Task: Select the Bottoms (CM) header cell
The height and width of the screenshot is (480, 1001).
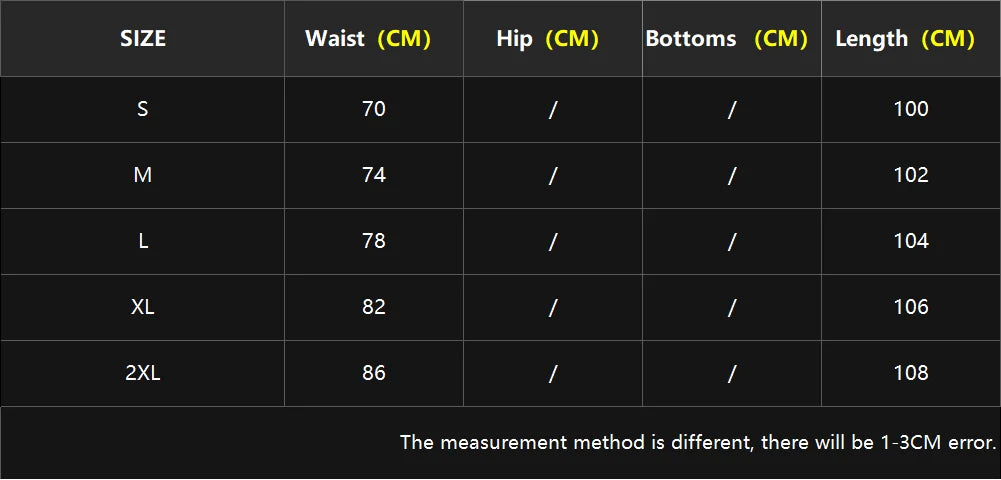Action: pyautogui.click(x=726, y=39)
